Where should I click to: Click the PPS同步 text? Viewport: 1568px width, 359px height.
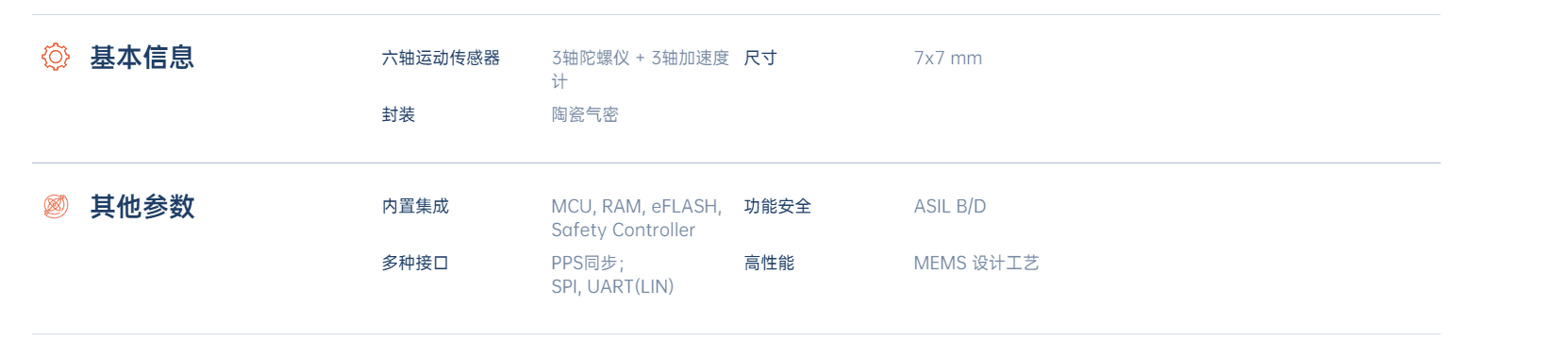[588, 263]
